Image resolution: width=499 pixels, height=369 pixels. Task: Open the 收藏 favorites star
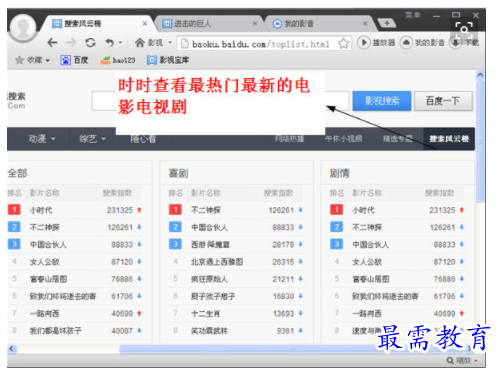click(20, 60)
